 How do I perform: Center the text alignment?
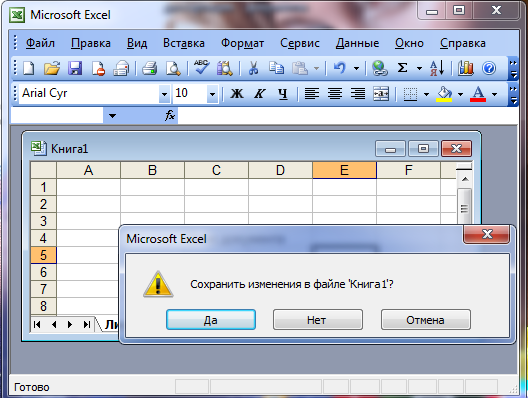[x=335, y=94]
